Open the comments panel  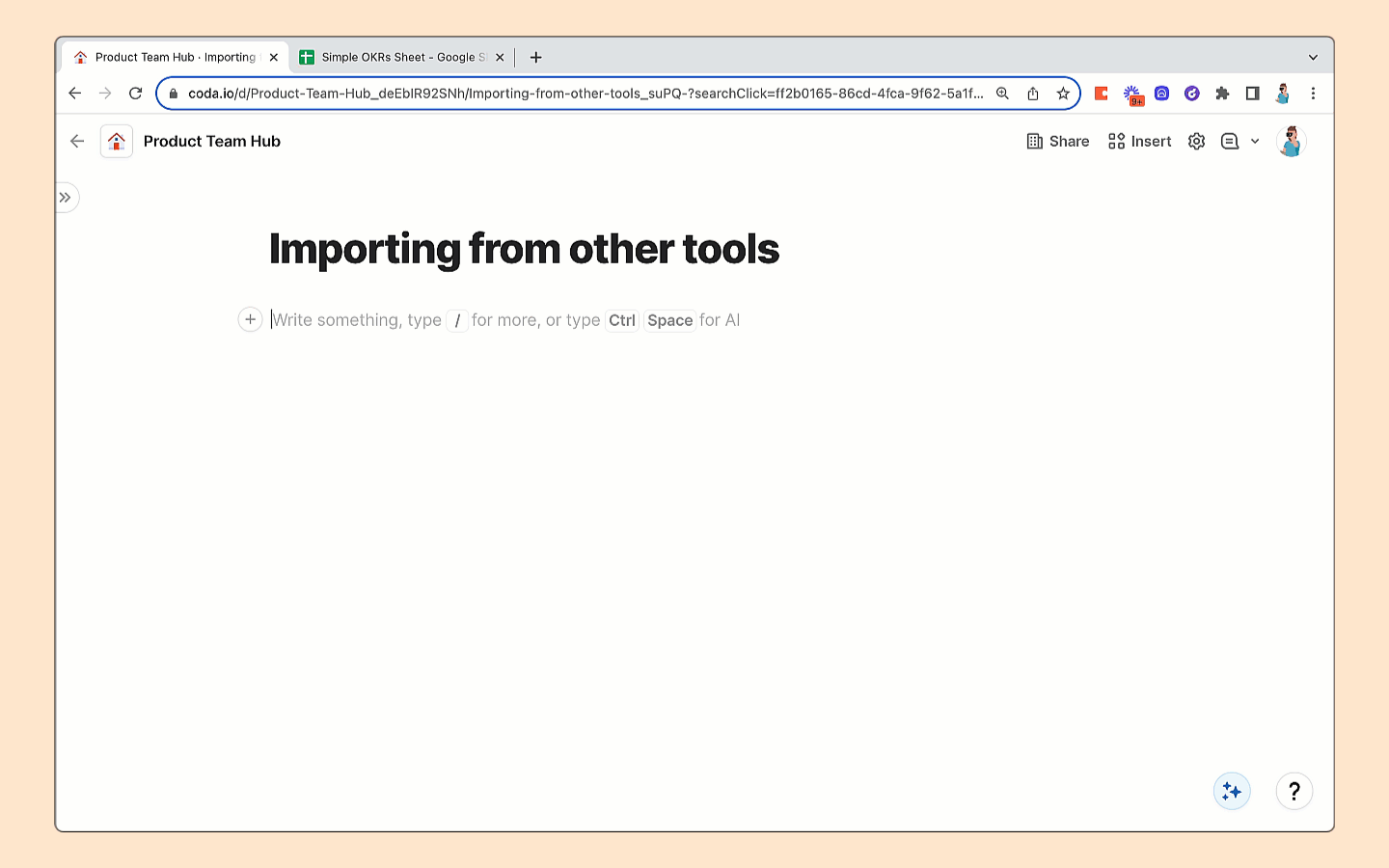tap(1230, 142)
